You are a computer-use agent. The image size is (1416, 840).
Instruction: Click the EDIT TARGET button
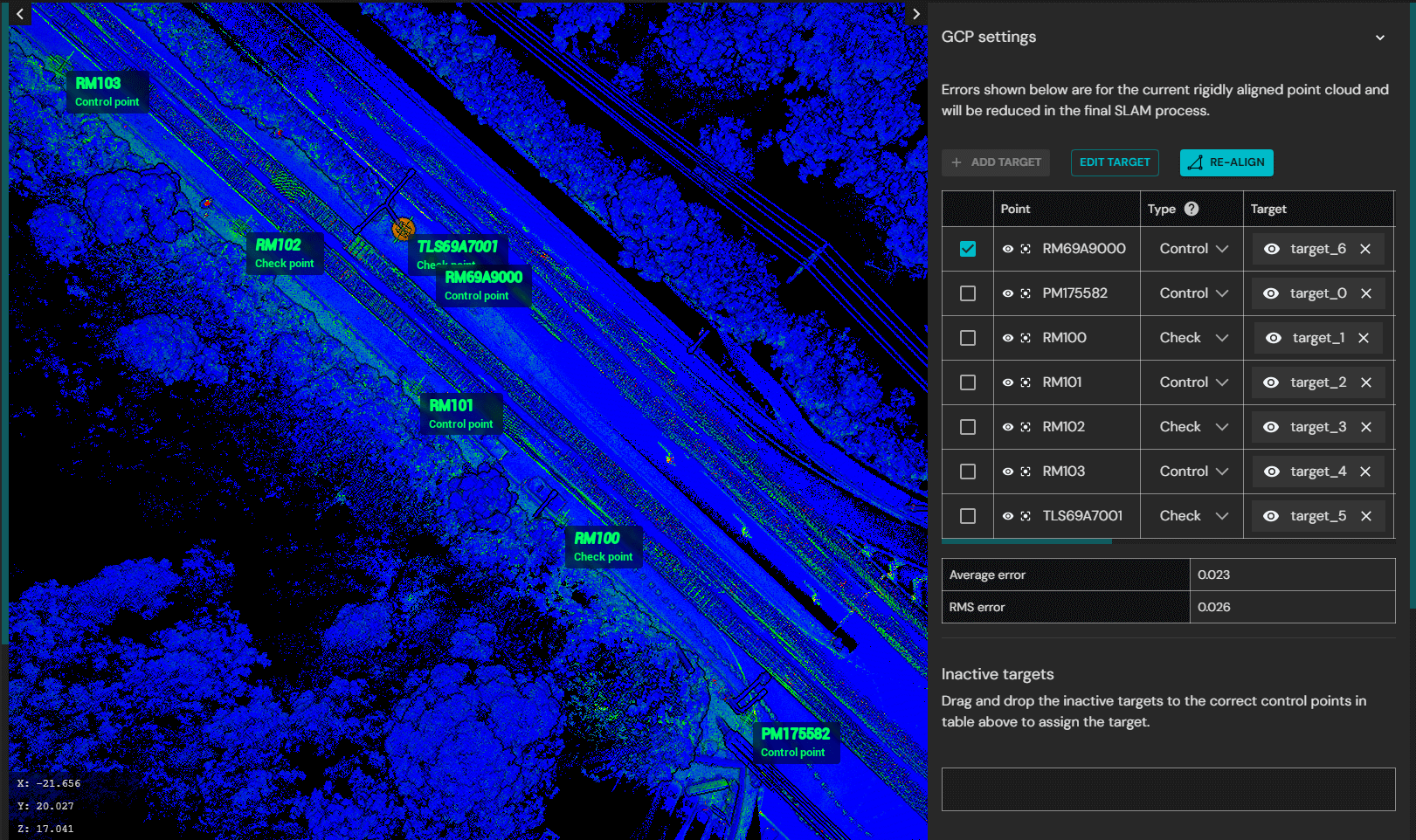1115,162
